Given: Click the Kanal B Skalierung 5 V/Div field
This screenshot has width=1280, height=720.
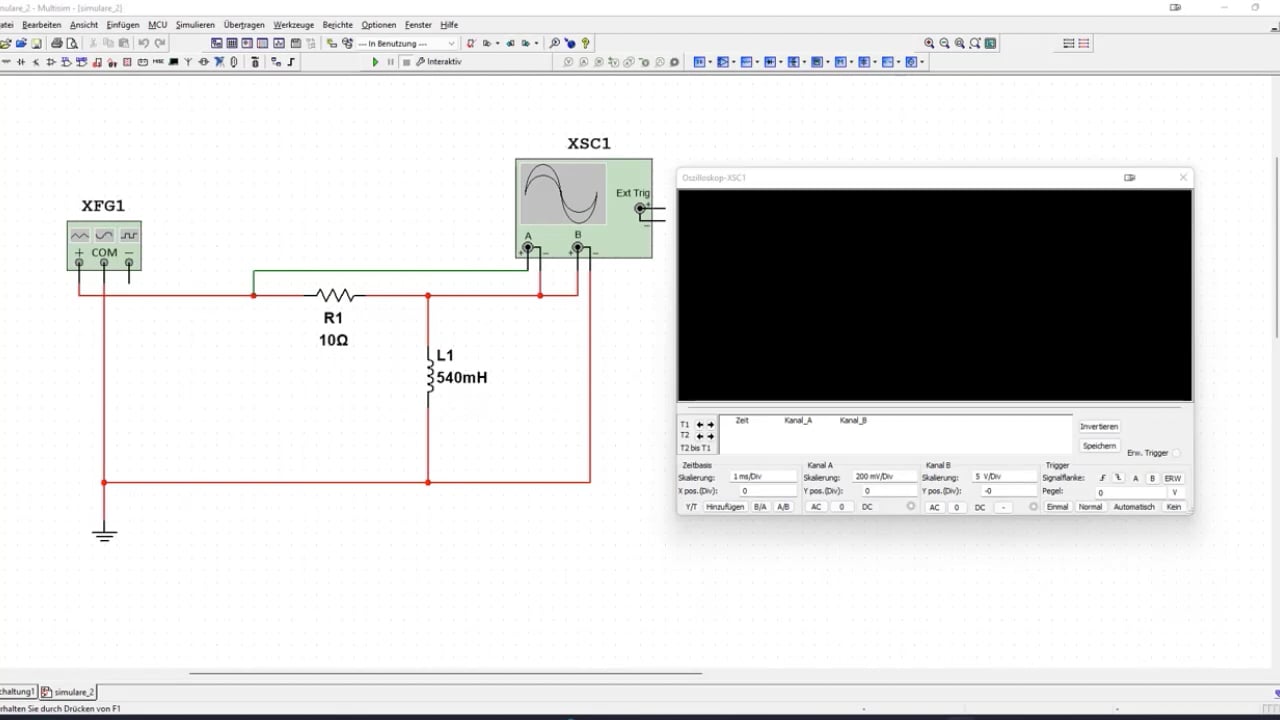Looking at the screenshot, I should (1005, 477).
